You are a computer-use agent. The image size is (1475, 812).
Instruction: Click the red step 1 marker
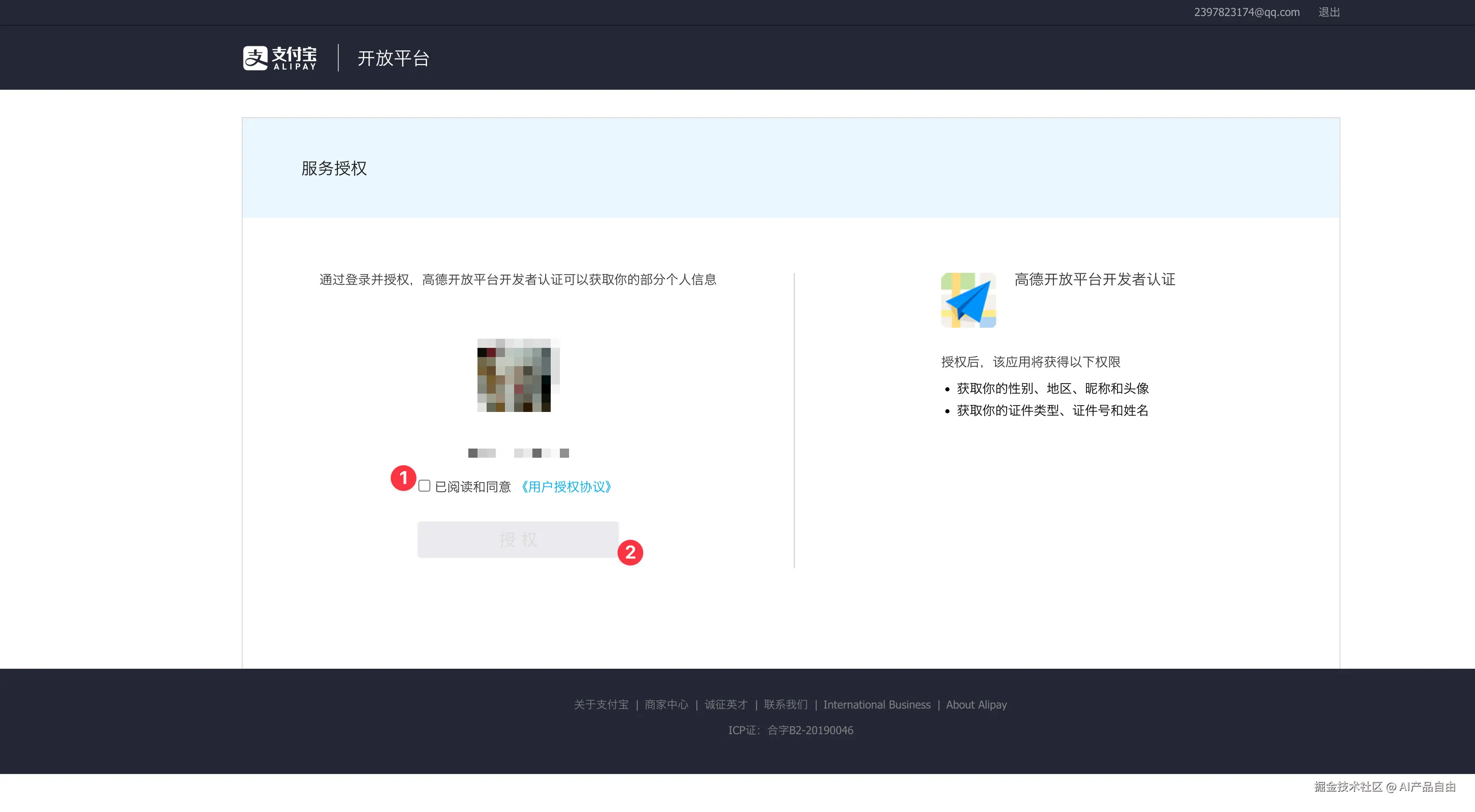point(403,477)
